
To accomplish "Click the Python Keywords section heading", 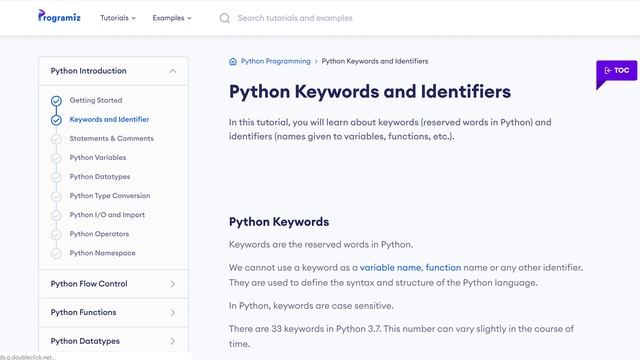I will (279, 222).
